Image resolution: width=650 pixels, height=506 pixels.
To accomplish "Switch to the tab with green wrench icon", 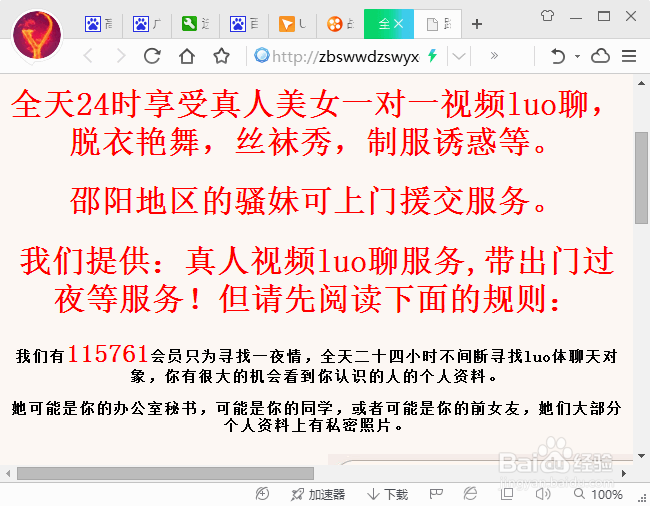I will coord(196,24).
